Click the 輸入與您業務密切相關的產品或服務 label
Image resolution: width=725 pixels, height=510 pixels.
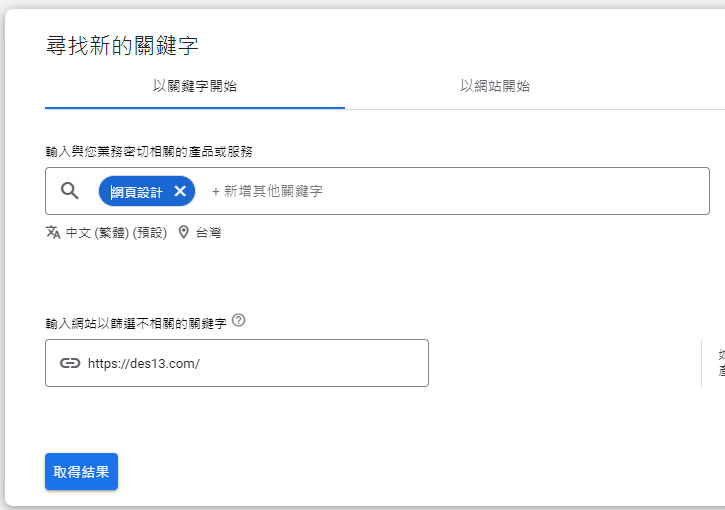(x=149, y=151)
